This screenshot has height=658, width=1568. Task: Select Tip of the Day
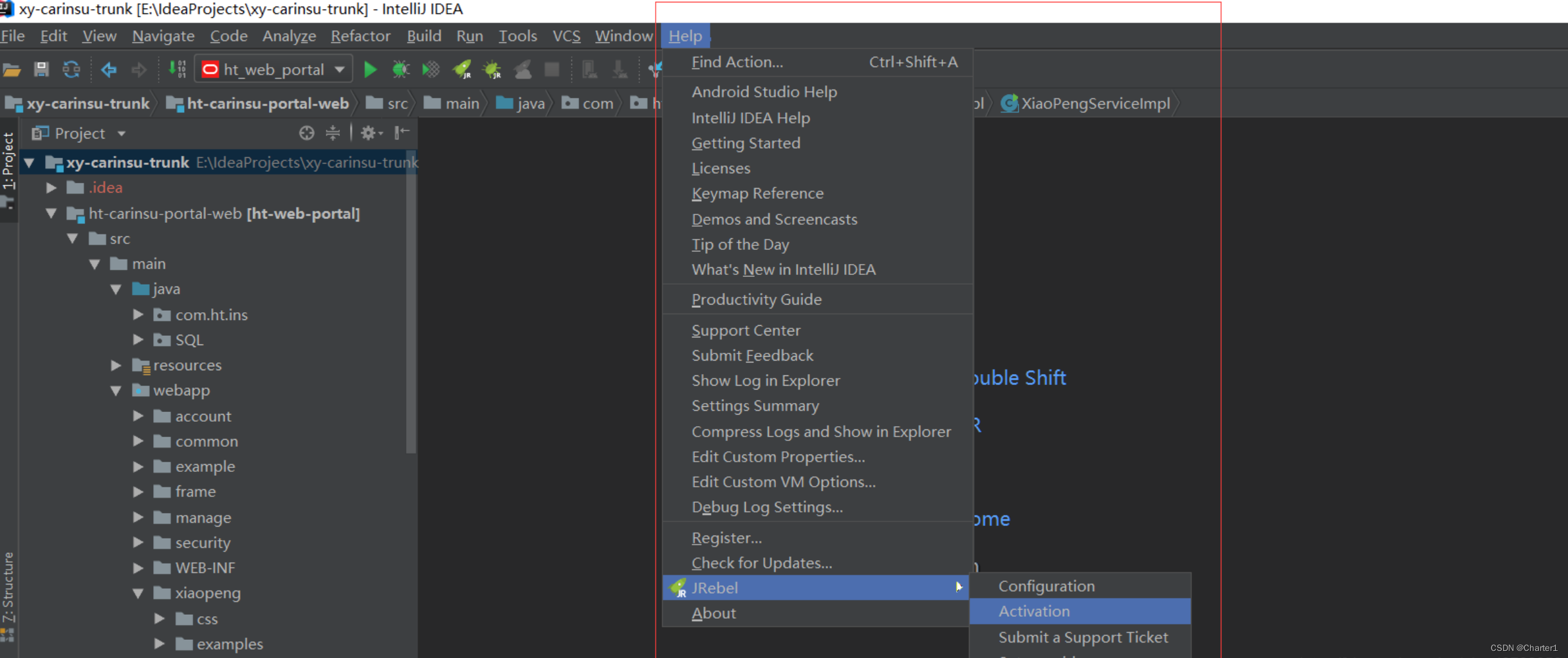pyautogui.click(x=817, y=245)
